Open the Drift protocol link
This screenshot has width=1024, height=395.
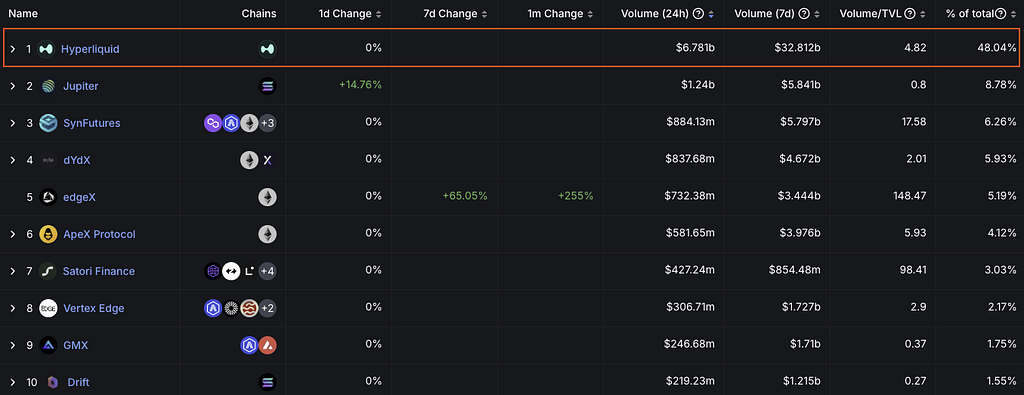click(78, 382)
